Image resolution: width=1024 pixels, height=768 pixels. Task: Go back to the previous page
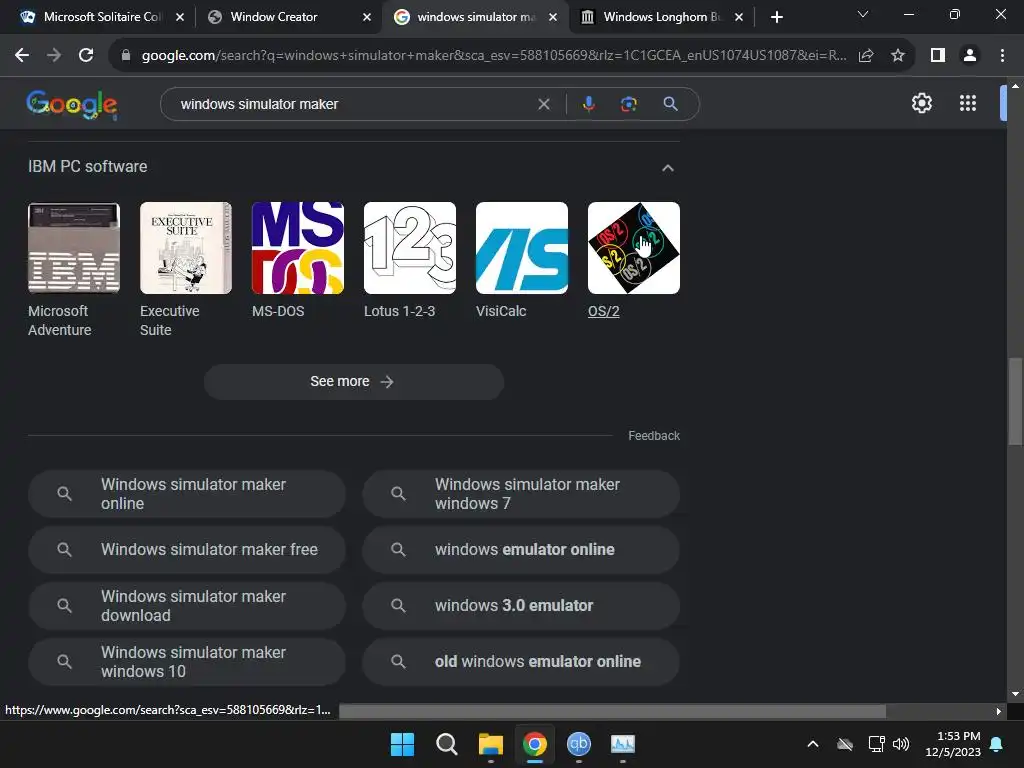[22, 56]
